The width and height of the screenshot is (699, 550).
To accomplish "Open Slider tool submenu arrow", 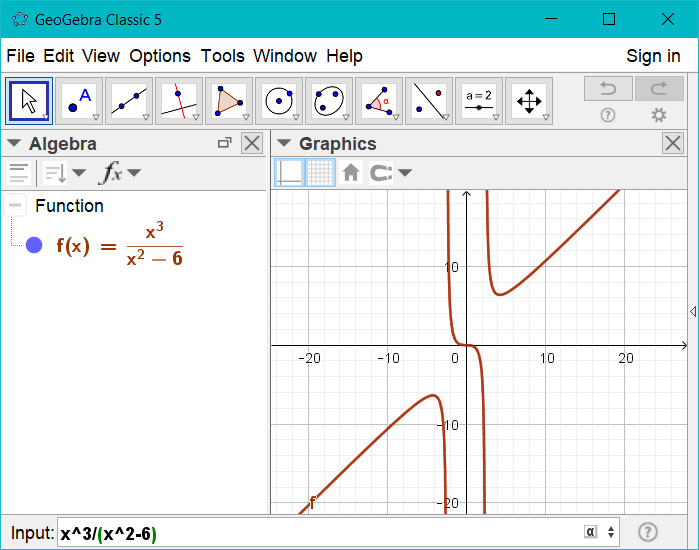I will point(495,117).
